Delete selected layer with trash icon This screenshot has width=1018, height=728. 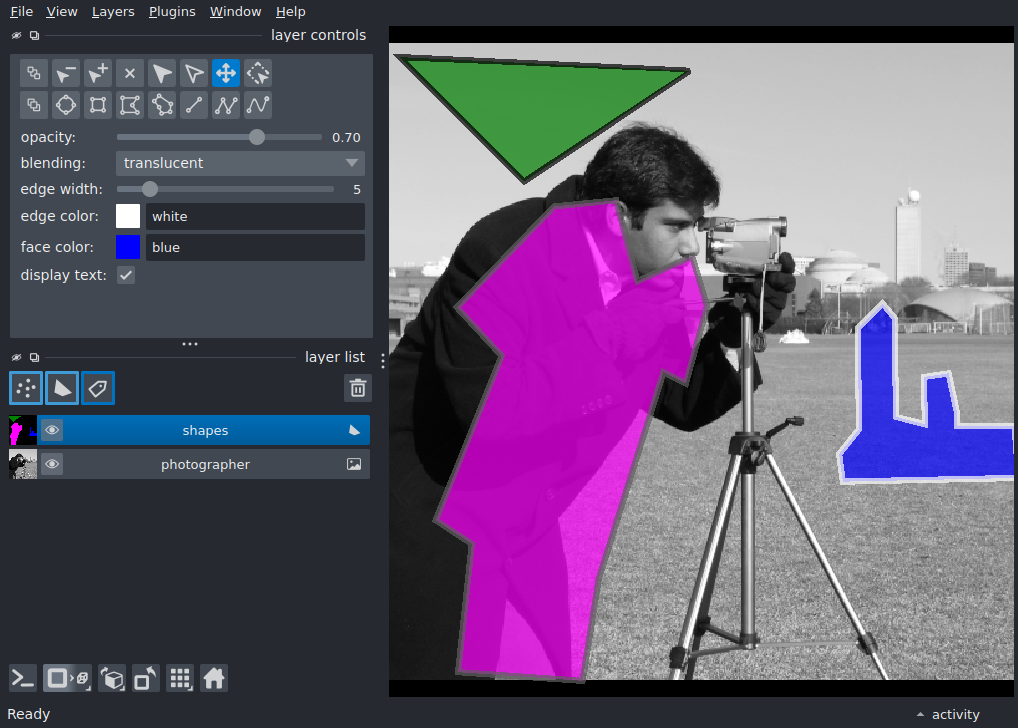click(358, 388)
